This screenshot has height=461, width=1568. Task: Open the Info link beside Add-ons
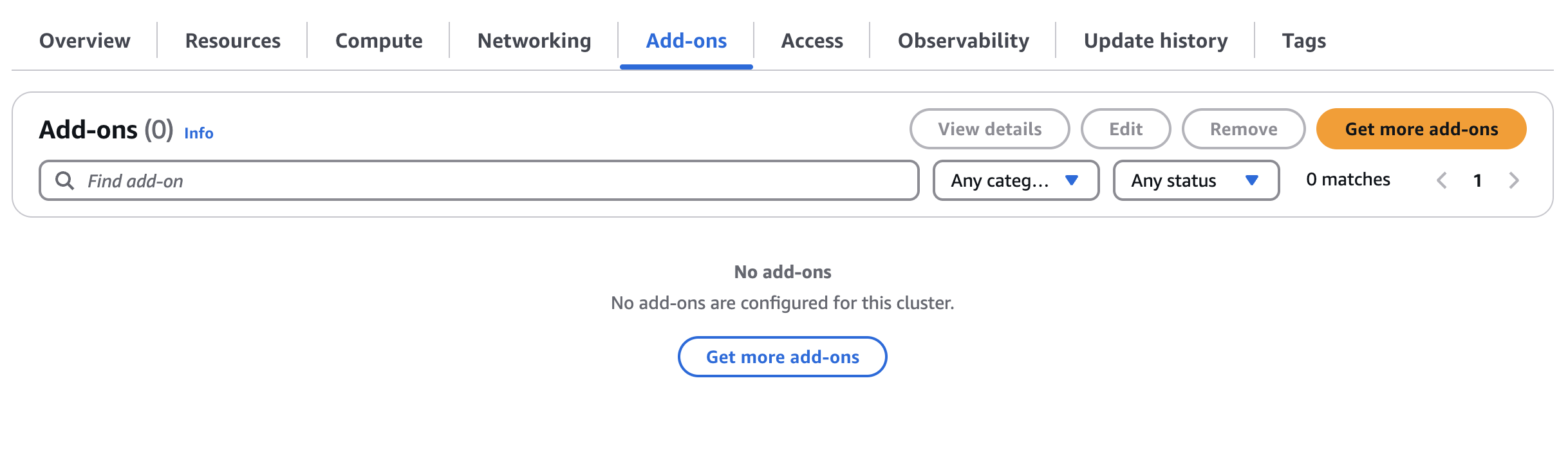pos(199,133)
